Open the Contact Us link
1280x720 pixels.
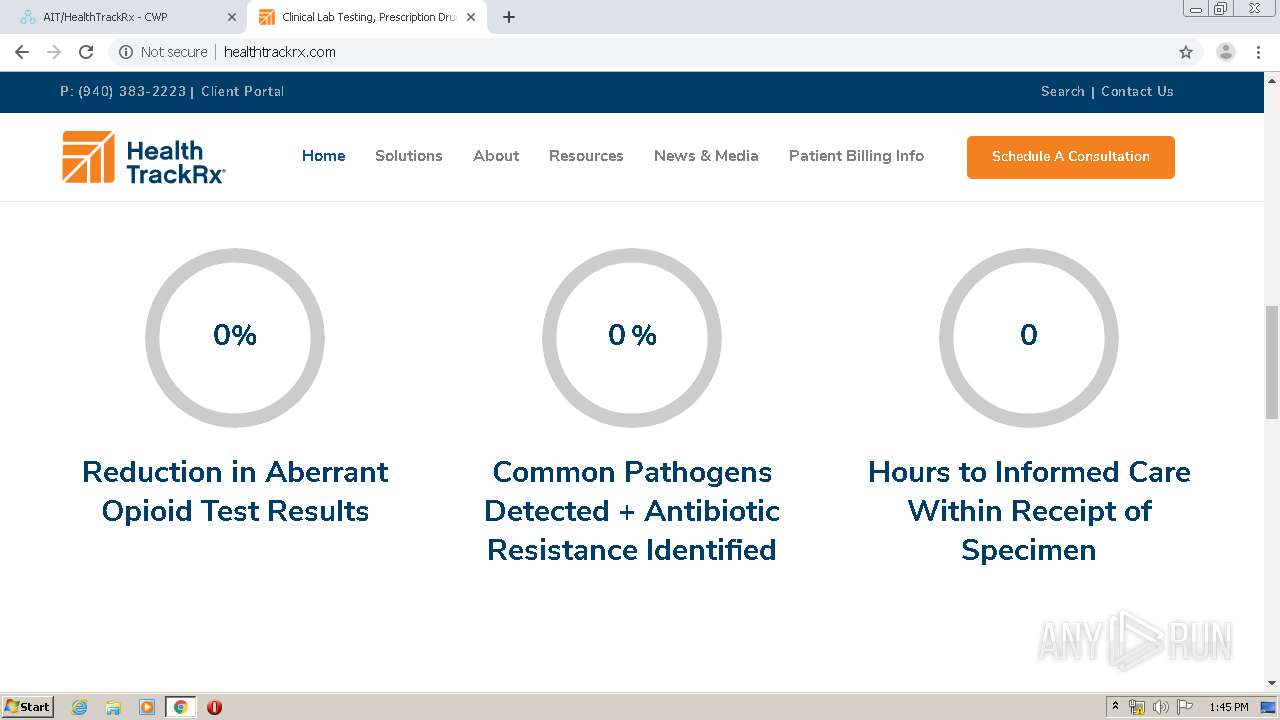click(x=1137, y=91)
